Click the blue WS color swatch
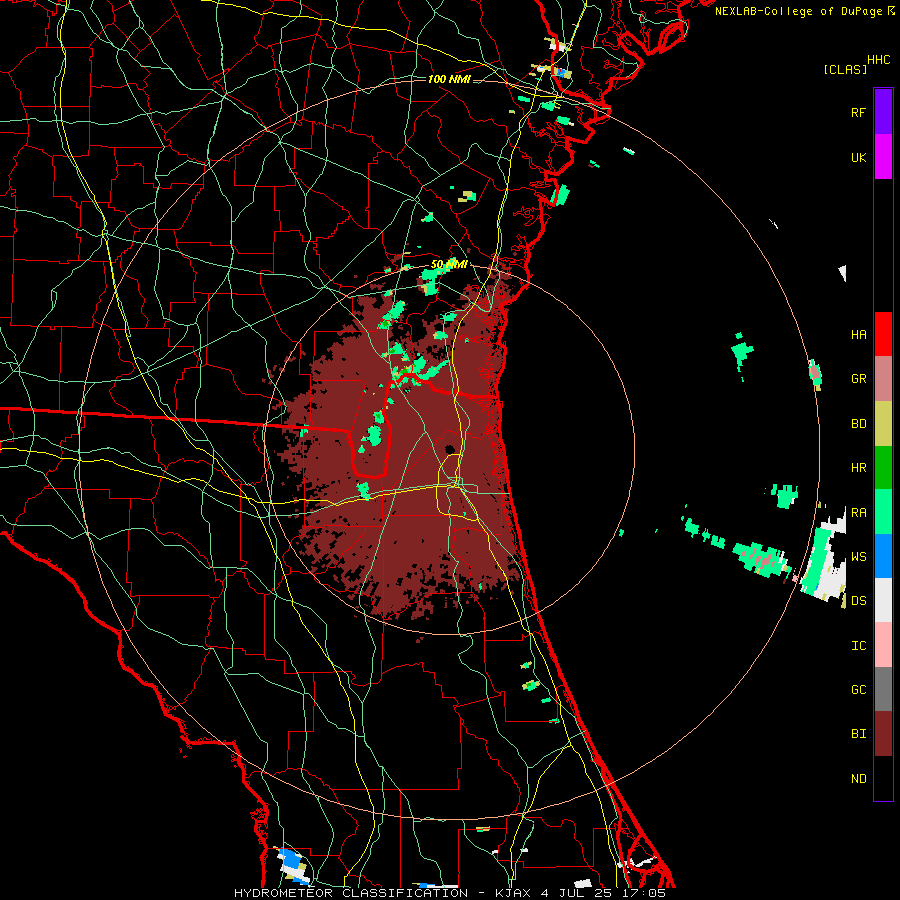The image size is (900, 900). point(883,556)
